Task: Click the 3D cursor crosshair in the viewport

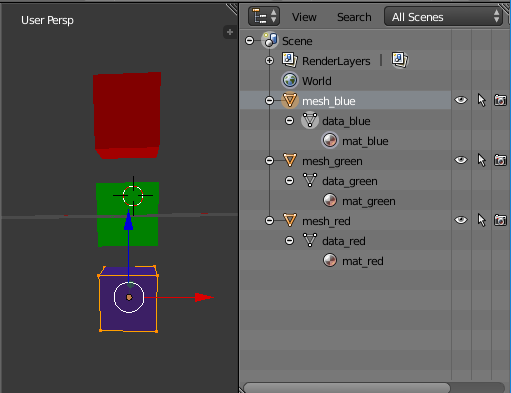Action: (x=133, y=196)
